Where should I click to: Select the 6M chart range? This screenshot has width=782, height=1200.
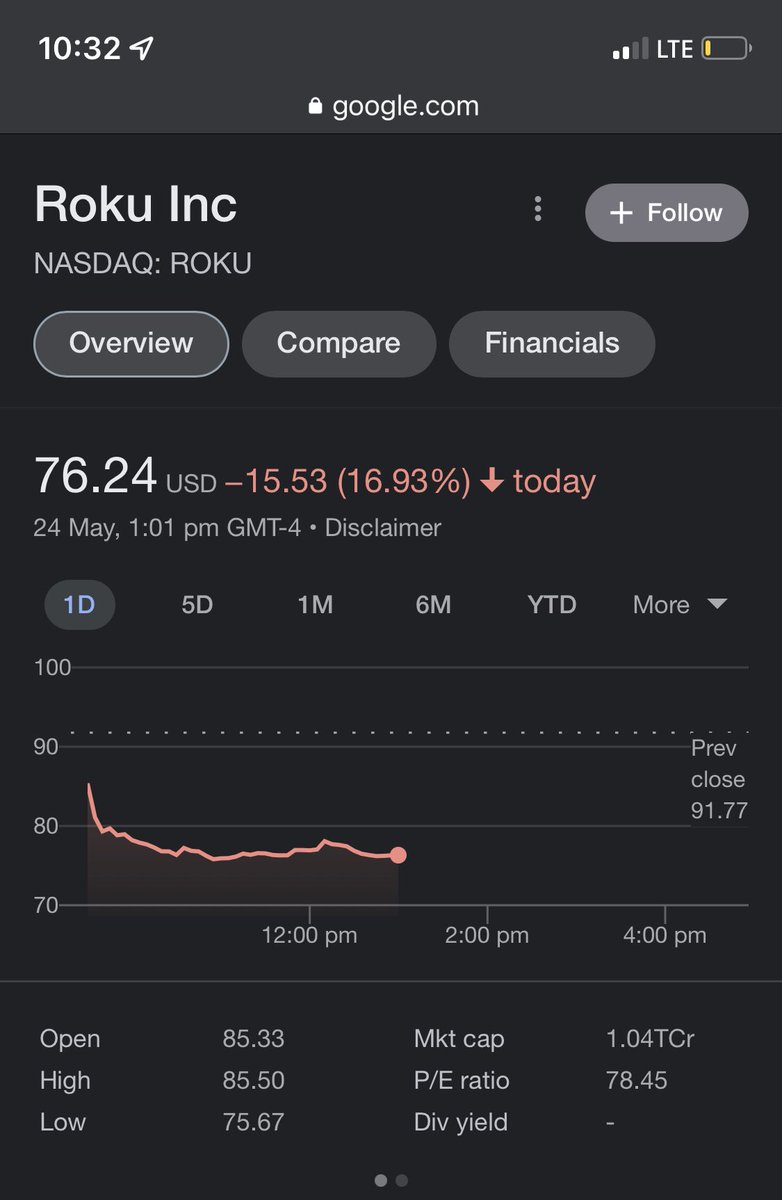433,605
